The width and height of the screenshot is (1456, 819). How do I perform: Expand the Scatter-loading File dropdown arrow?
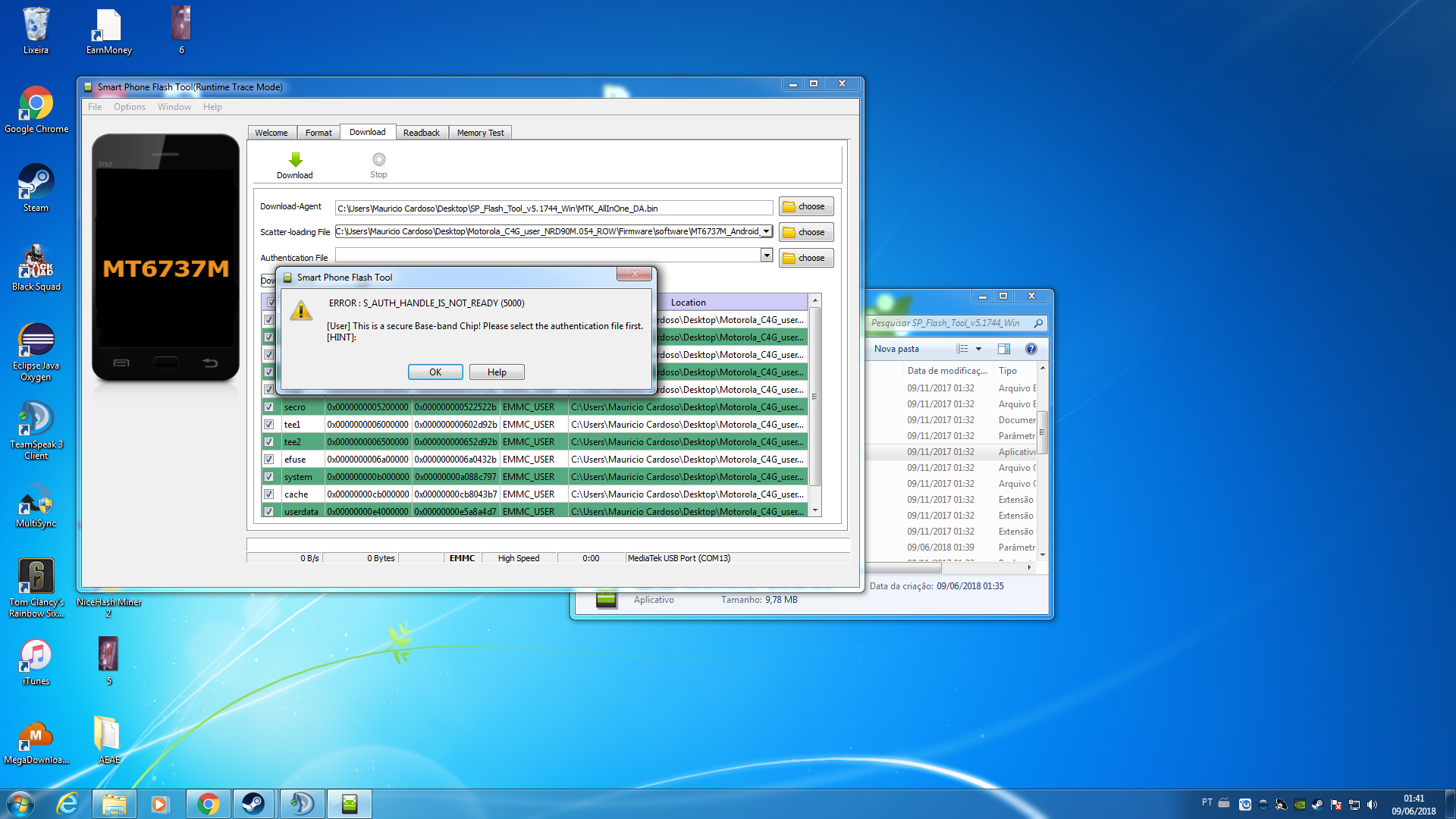click(767, 231)
